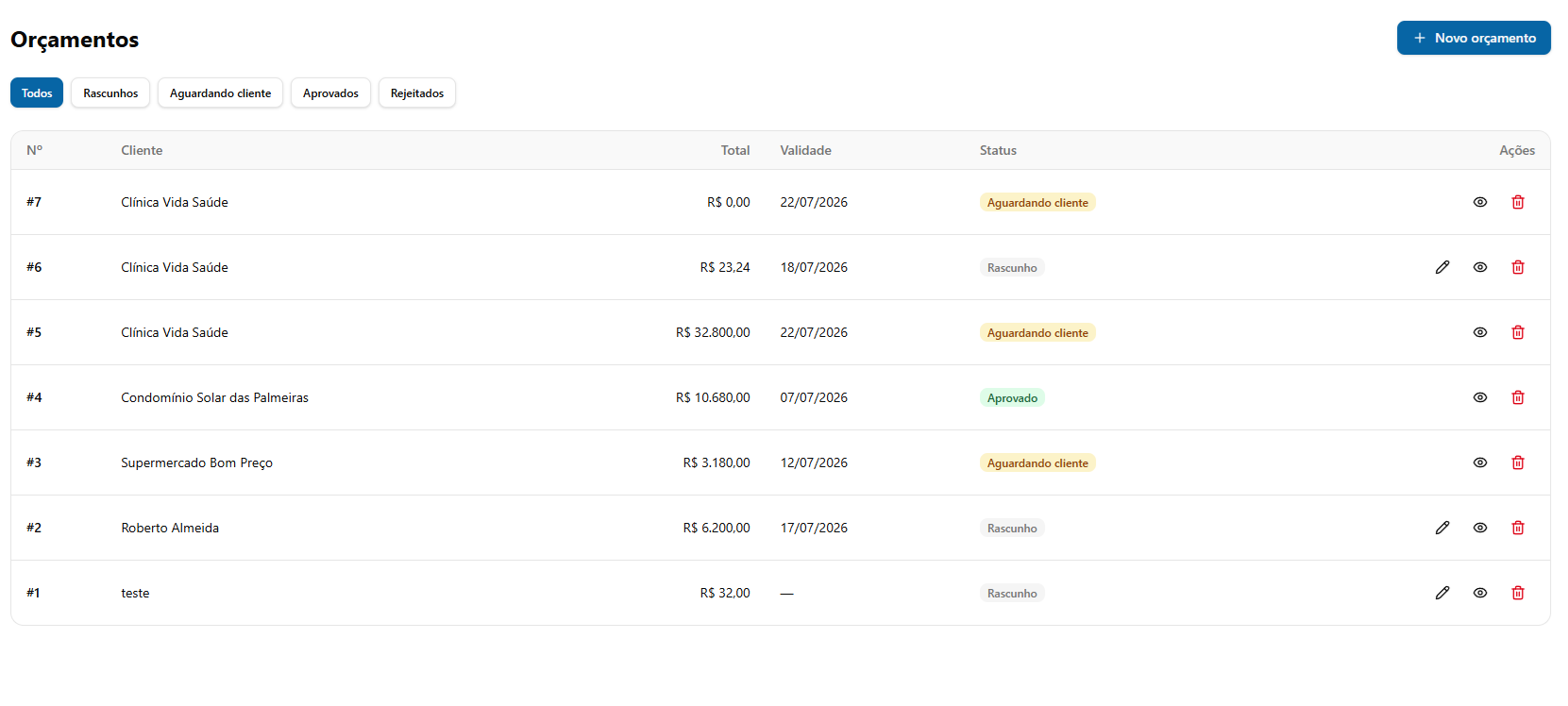Click validity date 18/07/2026
Screen dimensions: 1568x706
click(814, 267)
